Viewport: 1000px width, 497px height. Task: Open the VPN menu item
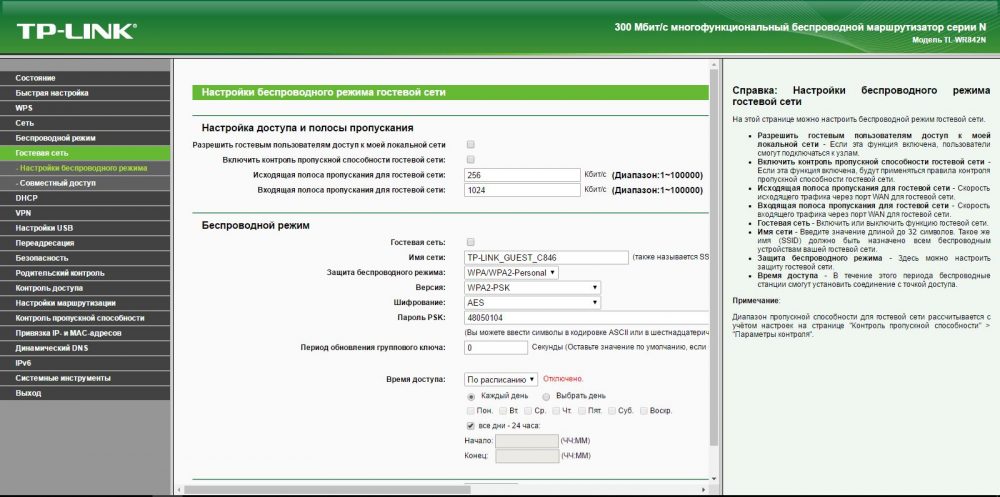point(85,213)
